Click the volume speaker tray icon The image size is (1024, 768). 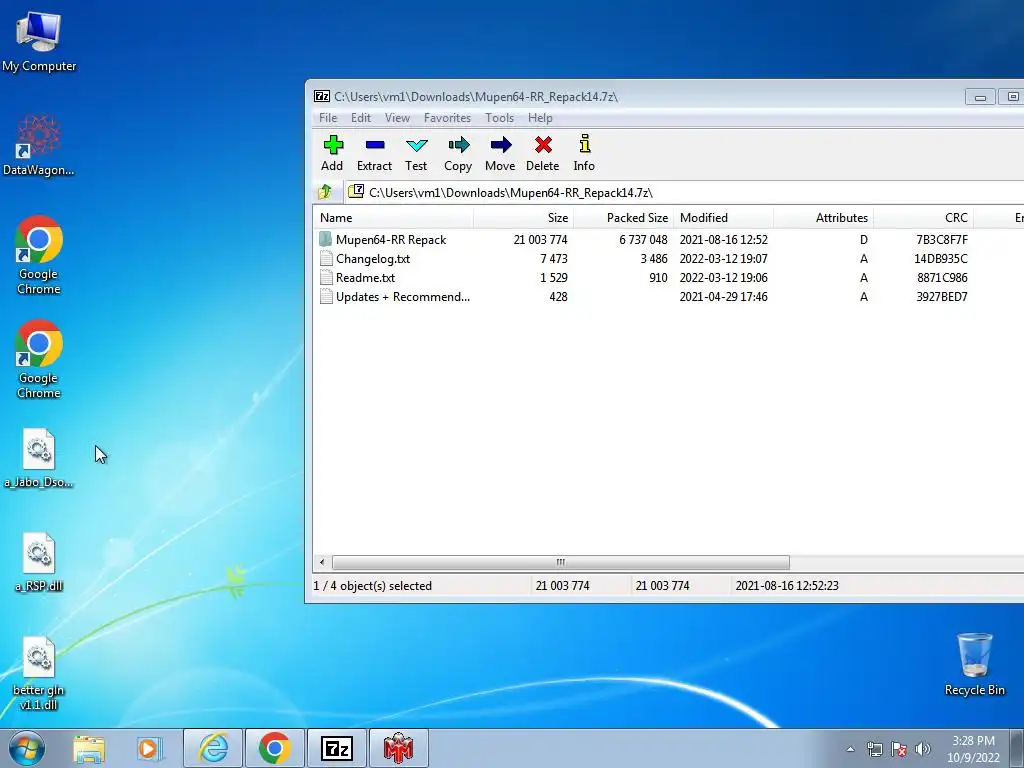(x=923, y=749)
